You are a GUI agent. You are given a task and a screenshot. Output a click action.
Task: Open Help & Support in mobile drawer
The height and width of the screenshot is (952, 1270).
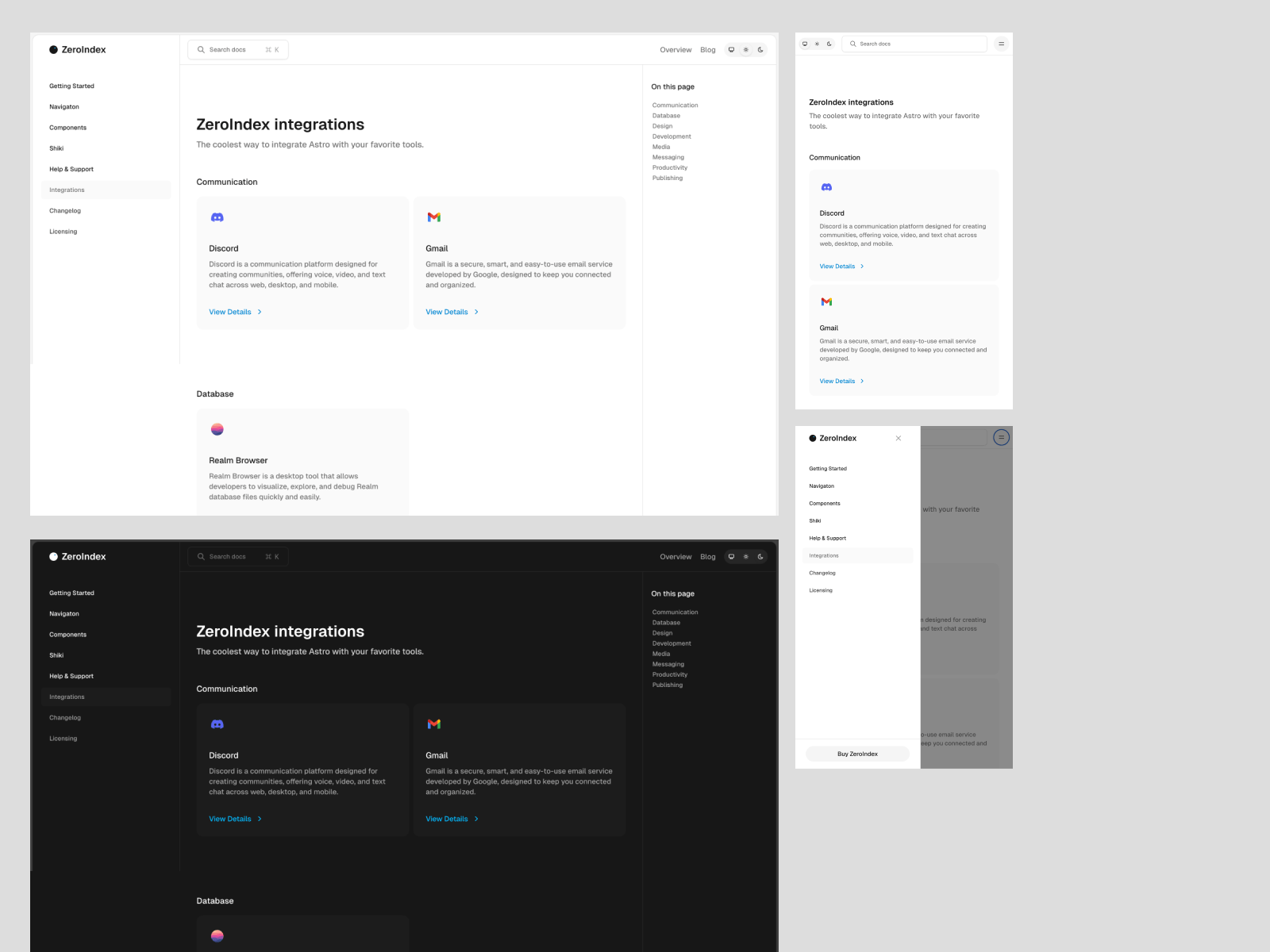[x=827, y=538]
